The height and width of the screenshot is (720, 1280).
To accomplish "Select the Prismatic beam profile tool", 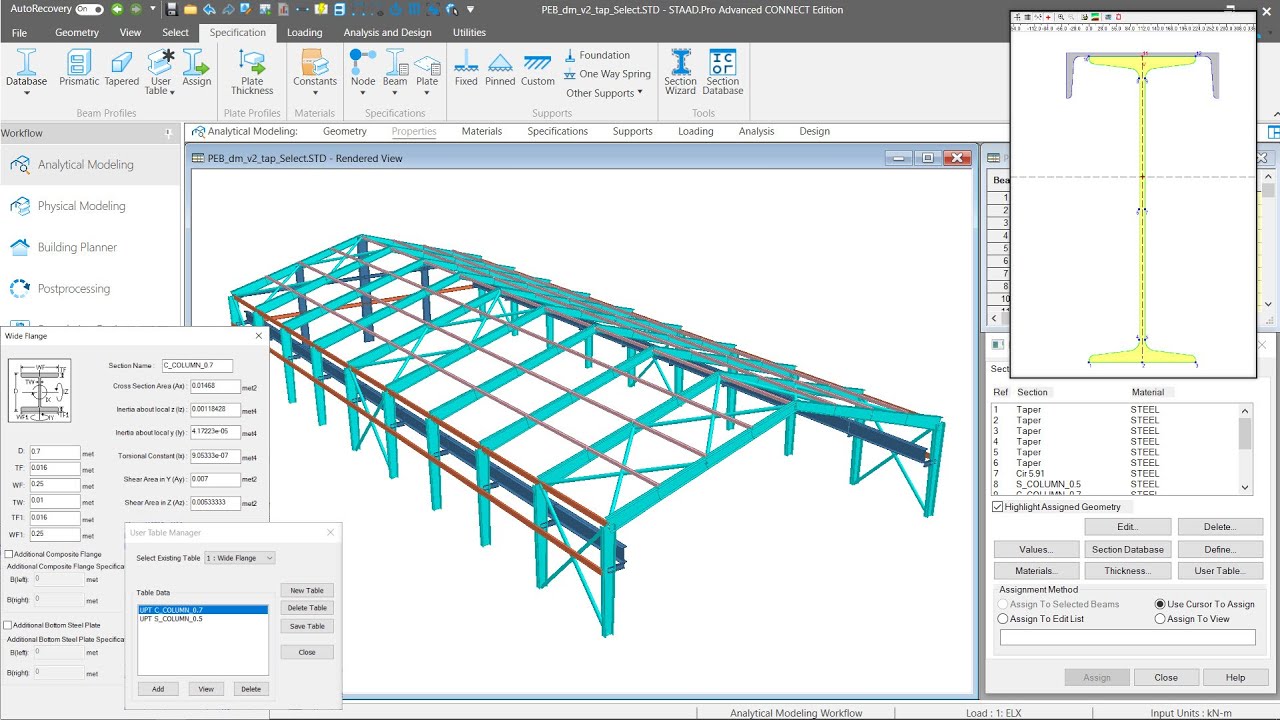I will [x=79, y=70].
